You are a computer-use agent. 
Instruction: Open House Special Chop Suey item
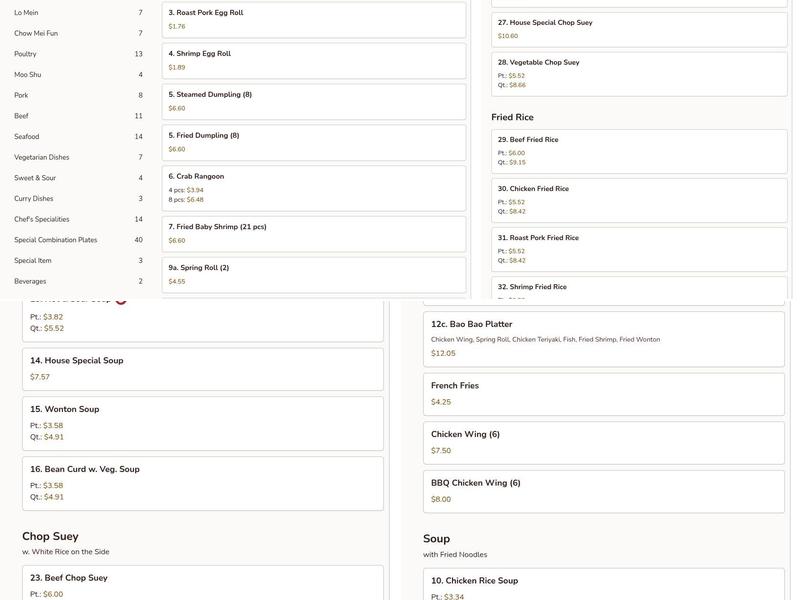point(638,29)
